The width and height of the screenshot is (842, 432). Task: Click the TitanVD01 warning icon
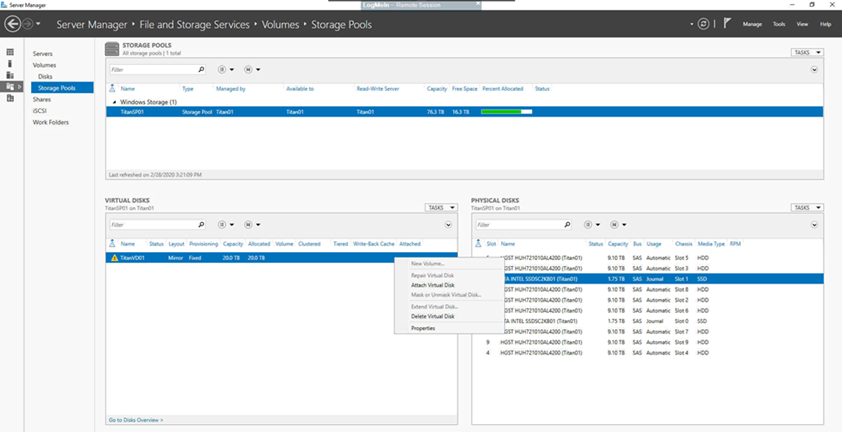point(114,258)
